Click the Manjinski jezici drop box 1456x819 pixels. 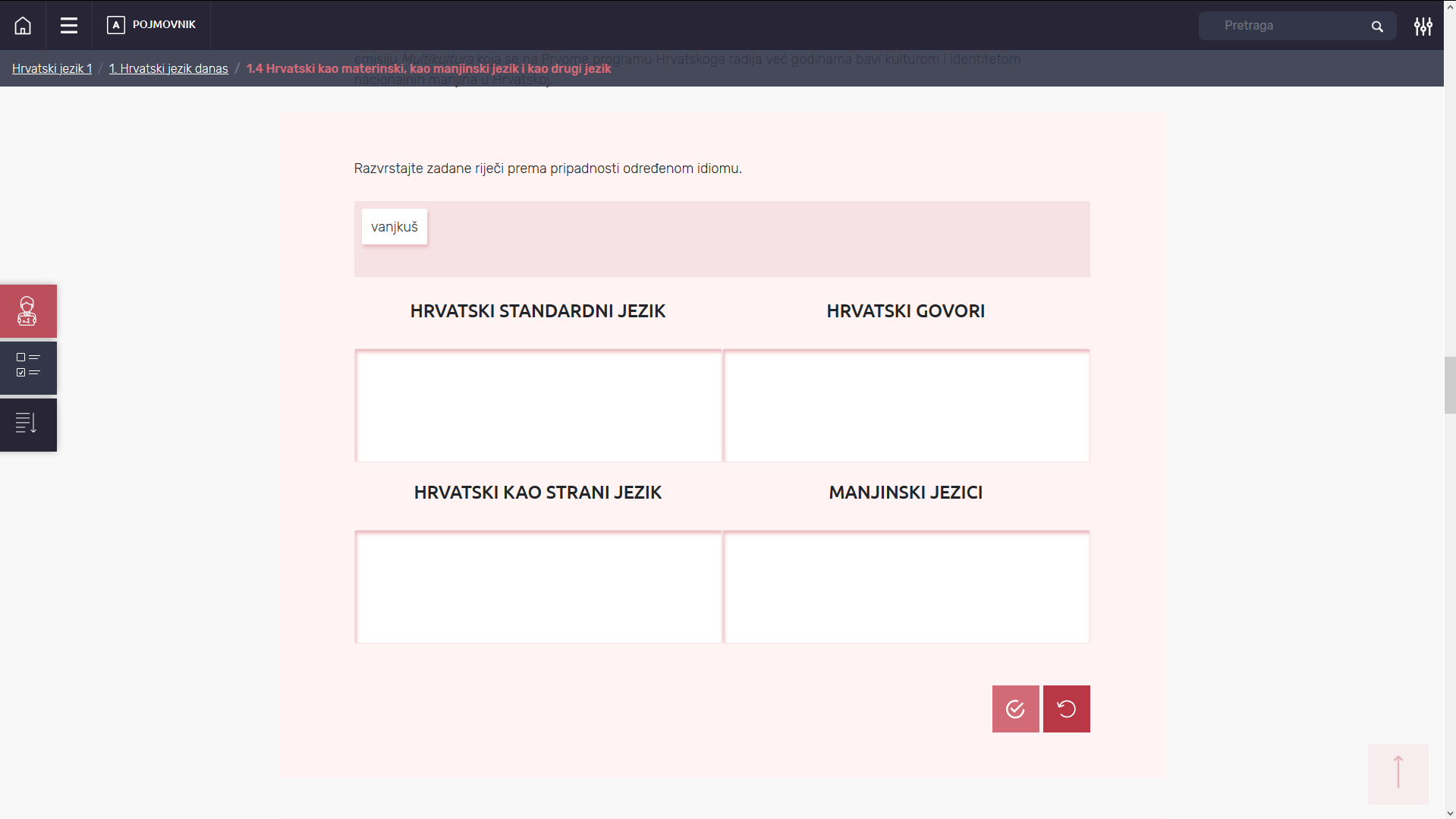tap(906, 587)
